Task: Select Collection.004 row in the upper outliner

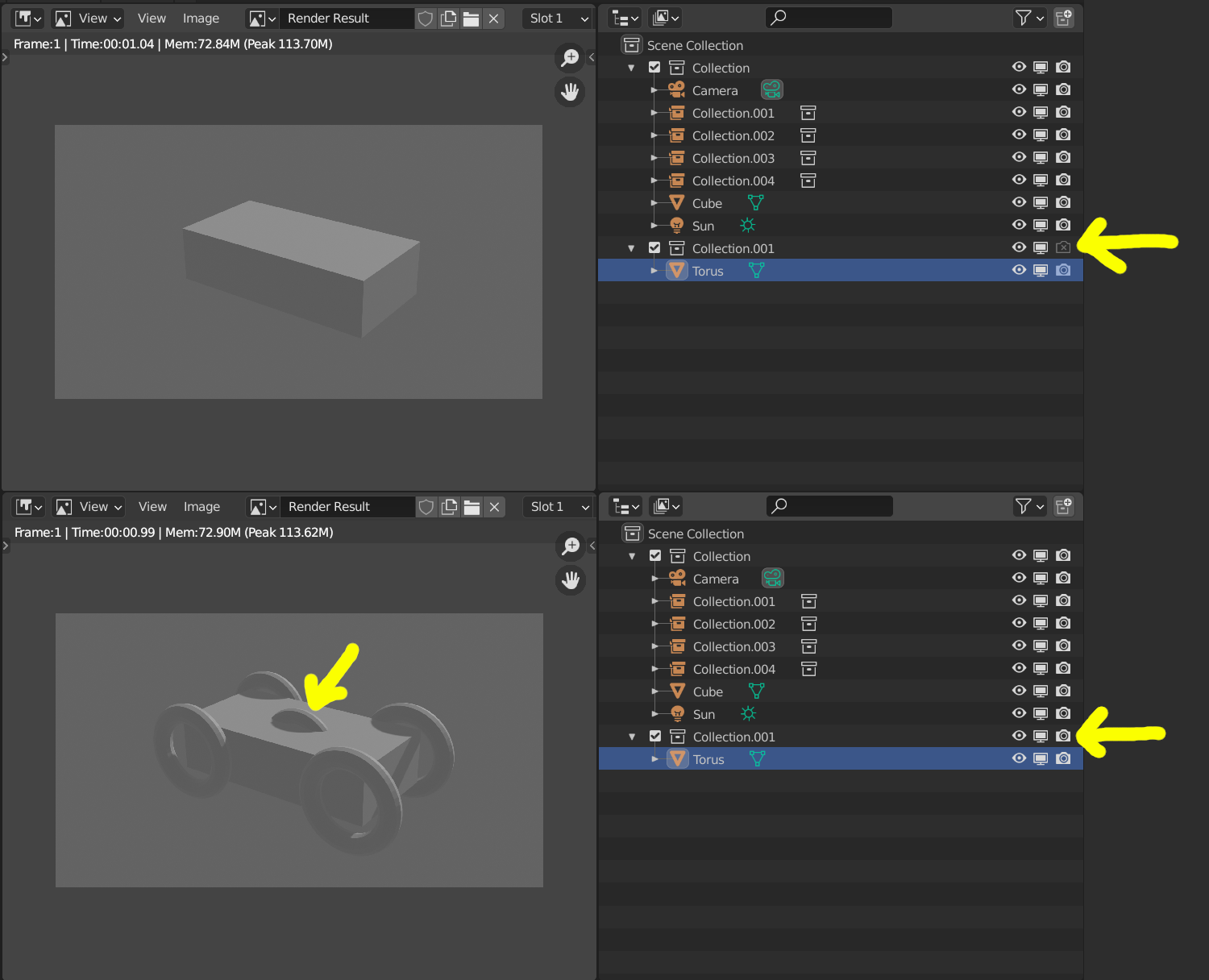Action: click(x=840, y=181)
